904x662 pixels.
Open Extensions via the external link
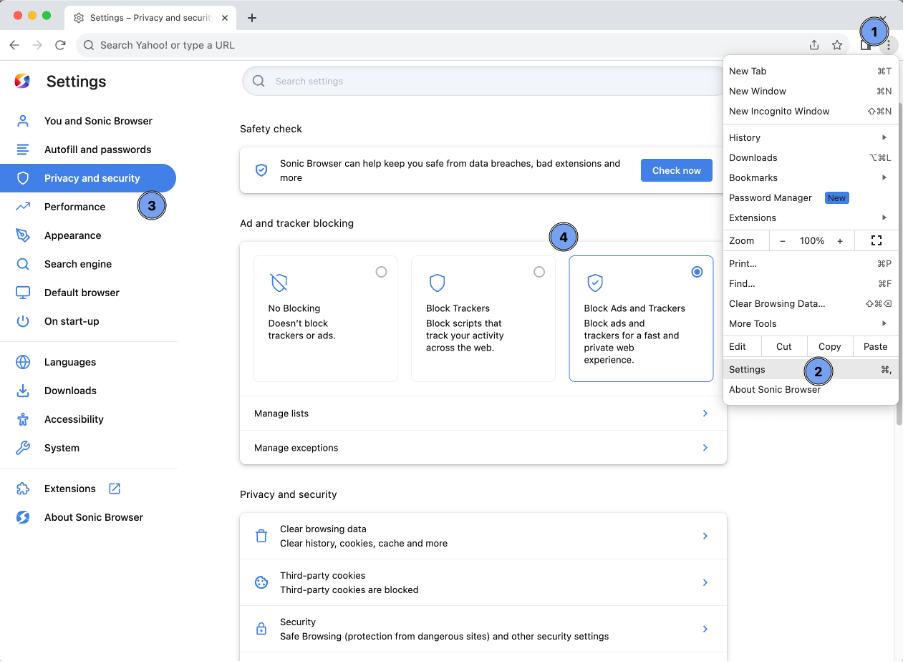pyautogui.click(x=113, y=488)
